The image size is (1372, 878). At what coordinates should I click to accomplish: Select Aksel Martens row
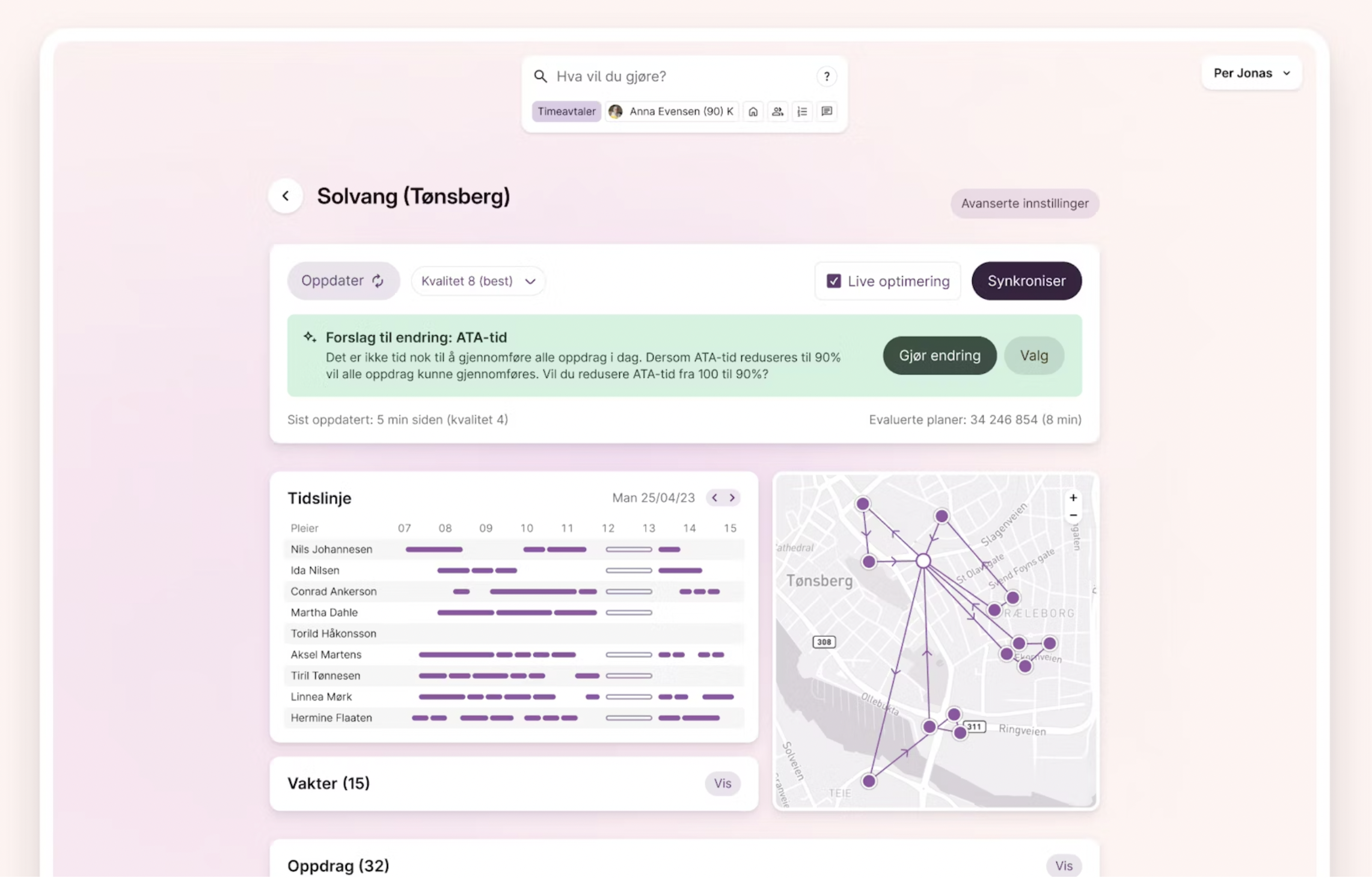click(x=514, y=655)
